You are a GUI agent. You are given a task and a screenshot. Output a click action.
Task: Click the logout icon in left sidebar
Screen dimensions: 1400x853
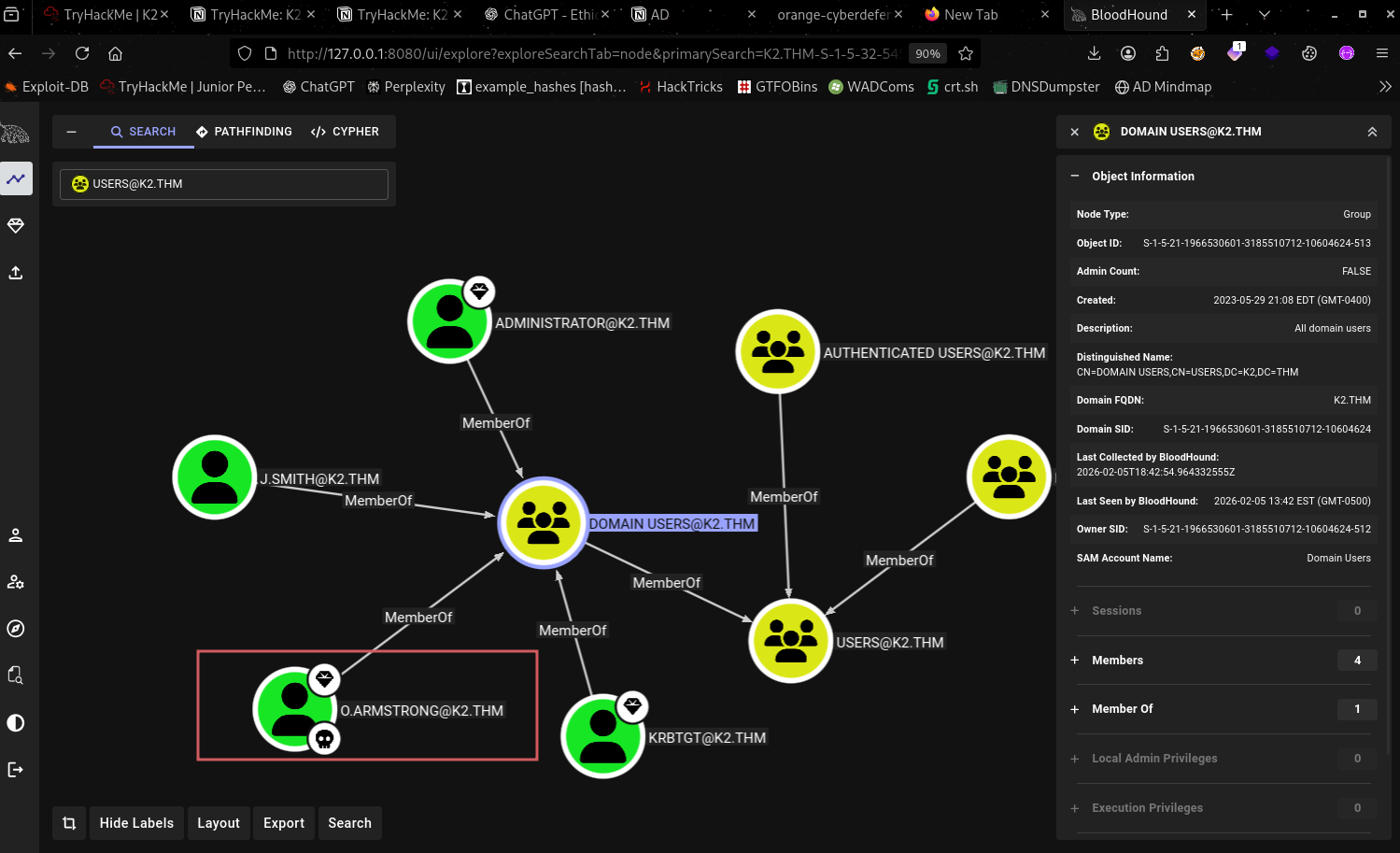pyautogui.click(x=16, y=770)
